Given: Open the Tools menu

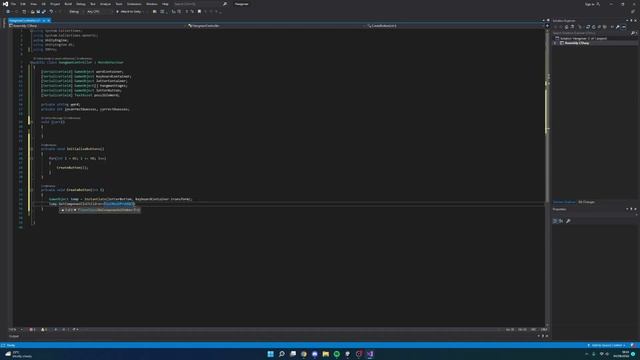Looking at the screenshot, I should 119,4.
